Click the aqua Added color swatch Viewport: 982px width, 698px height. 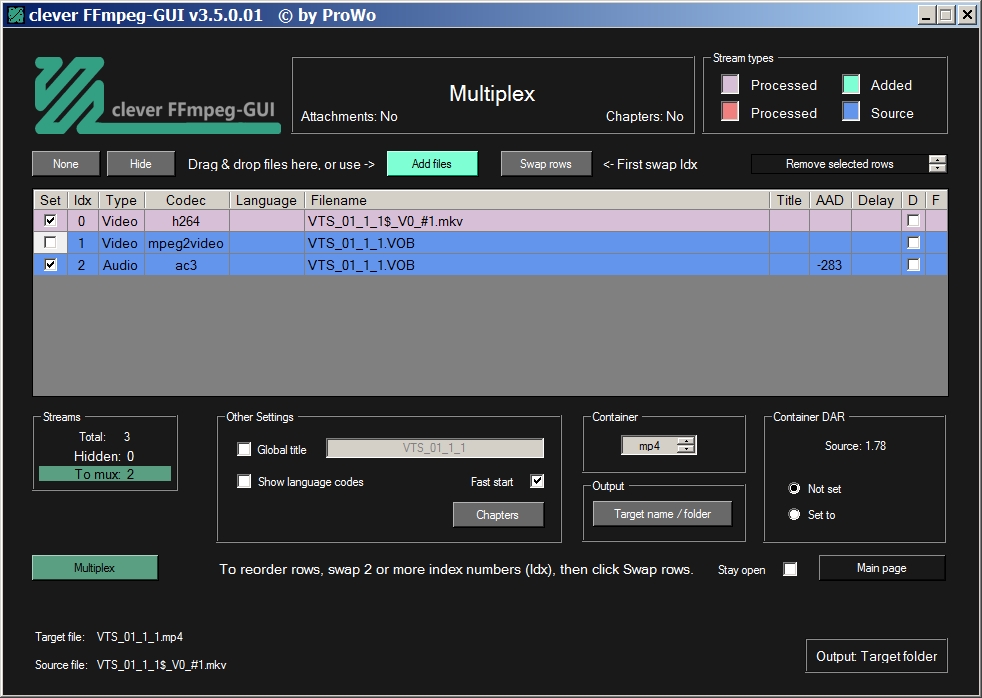pyautogui.click(x=850, y=85)
